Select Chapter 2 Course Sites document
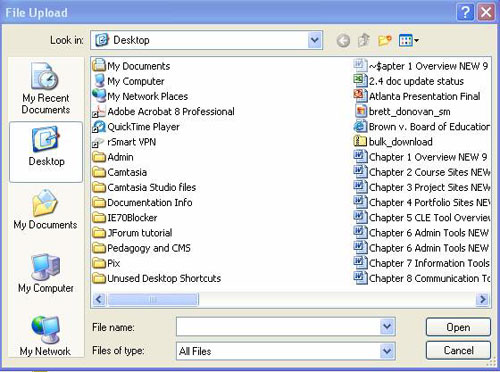 [422, 172]
